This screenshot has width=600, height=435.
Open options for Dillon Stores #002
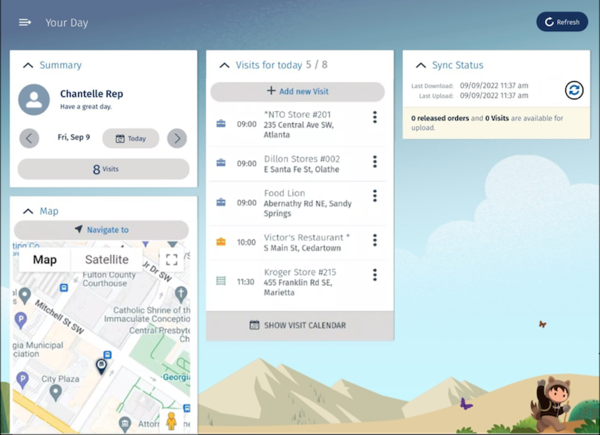[375, 161]
